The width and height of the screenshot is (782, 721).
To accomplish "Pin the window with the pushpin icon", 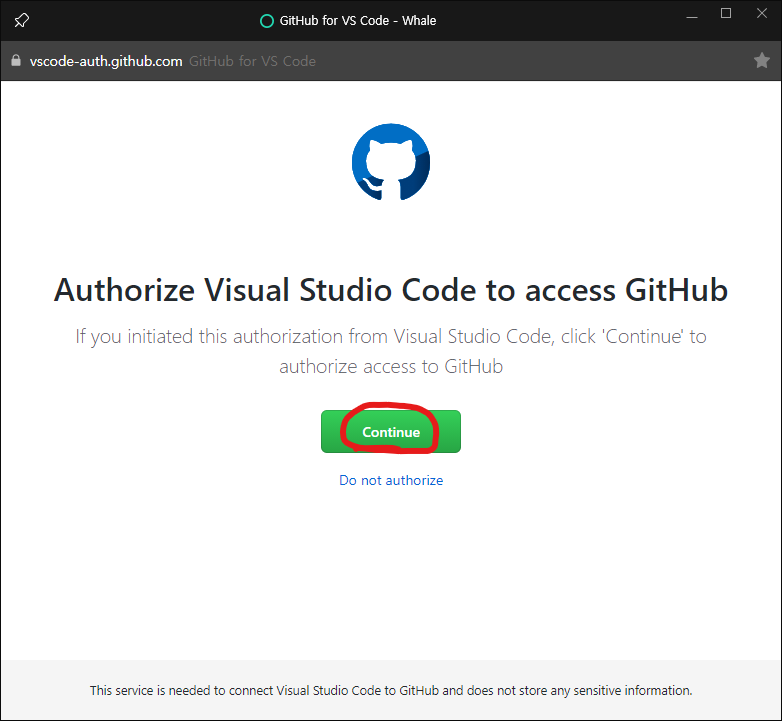I will click(21, 20).
